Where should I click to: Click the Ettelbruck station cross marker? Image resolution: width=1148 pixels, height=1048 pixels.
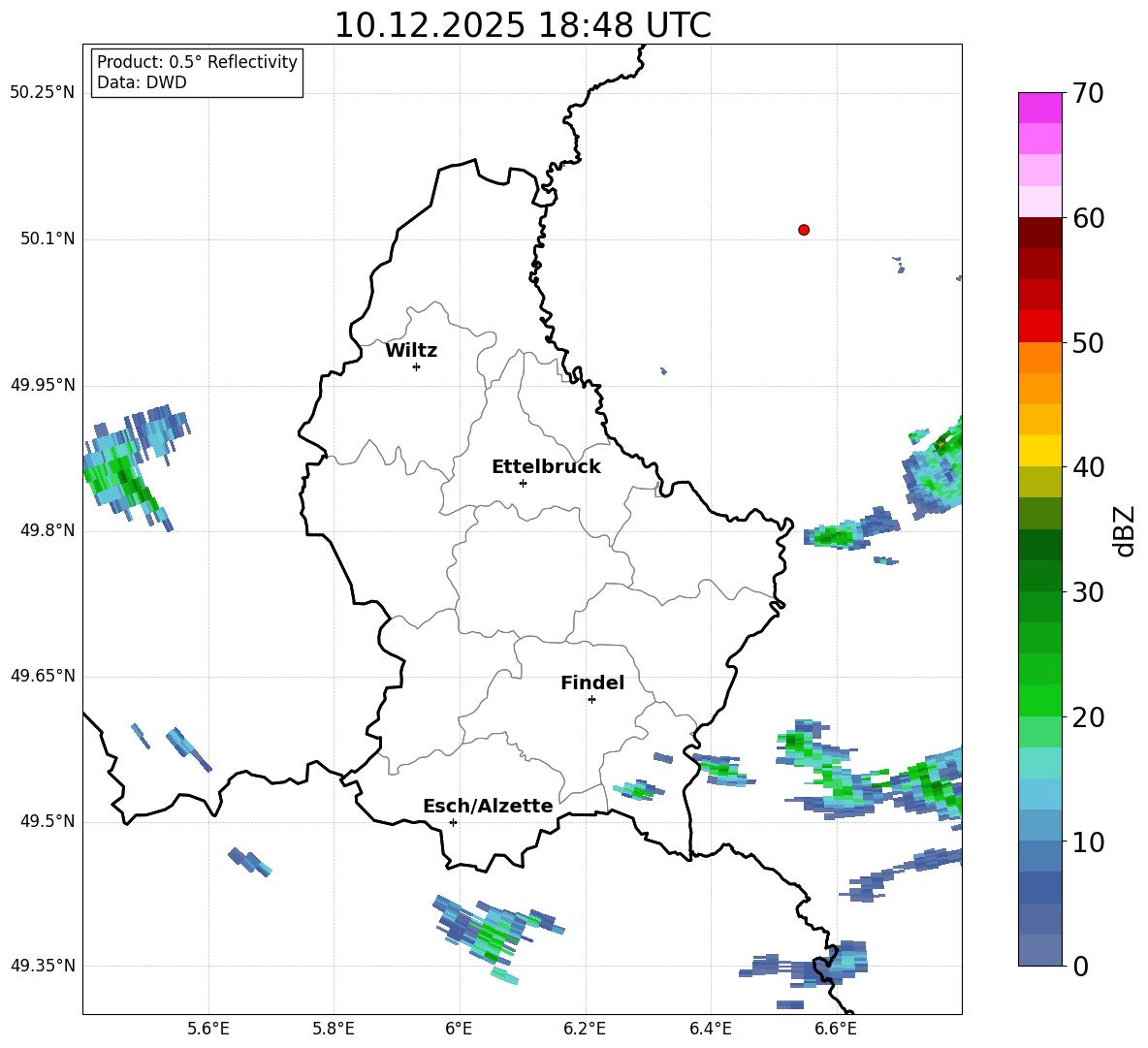(x=523, y=483)
